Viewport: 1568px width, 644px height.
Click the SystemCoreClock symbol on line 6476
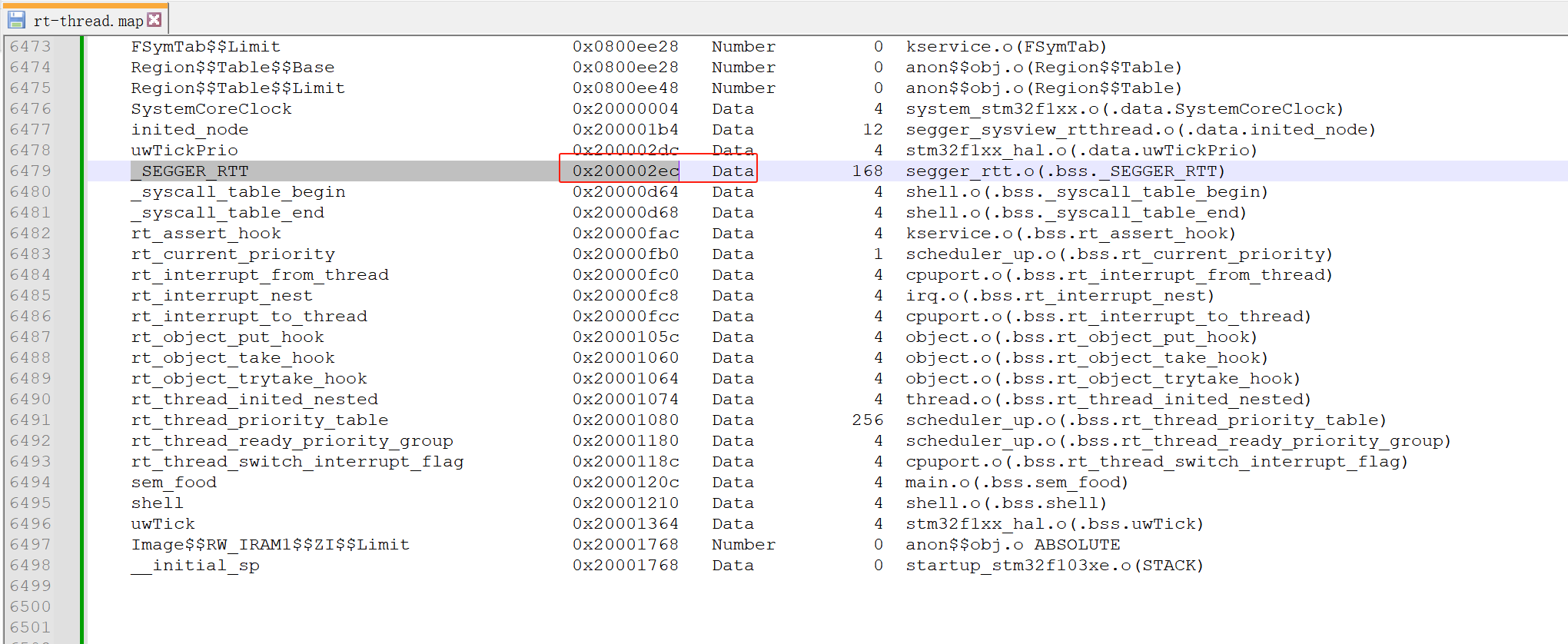[211, 108]
